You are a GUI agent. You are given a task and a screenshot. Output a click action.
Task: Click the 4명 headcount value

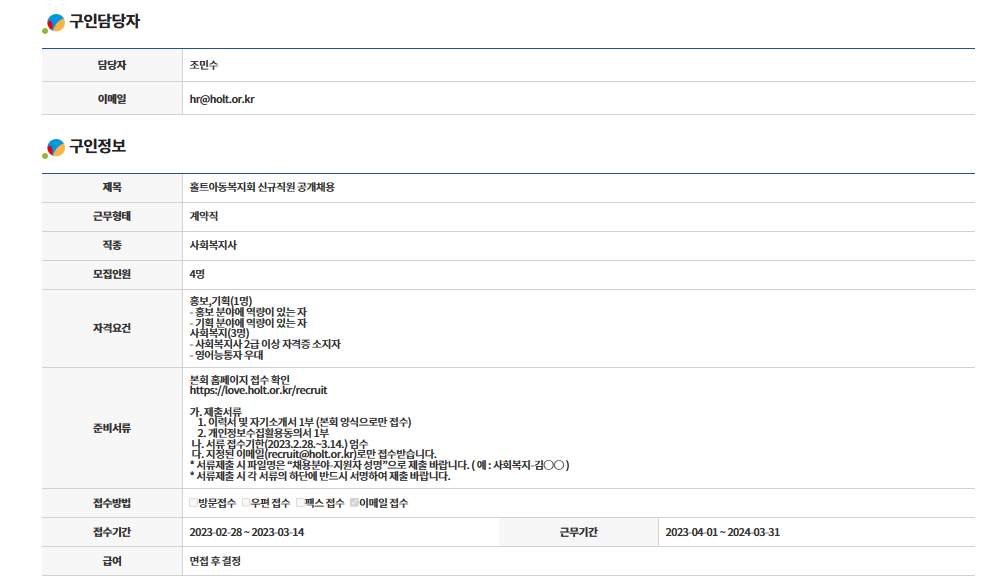coord(197,274)
